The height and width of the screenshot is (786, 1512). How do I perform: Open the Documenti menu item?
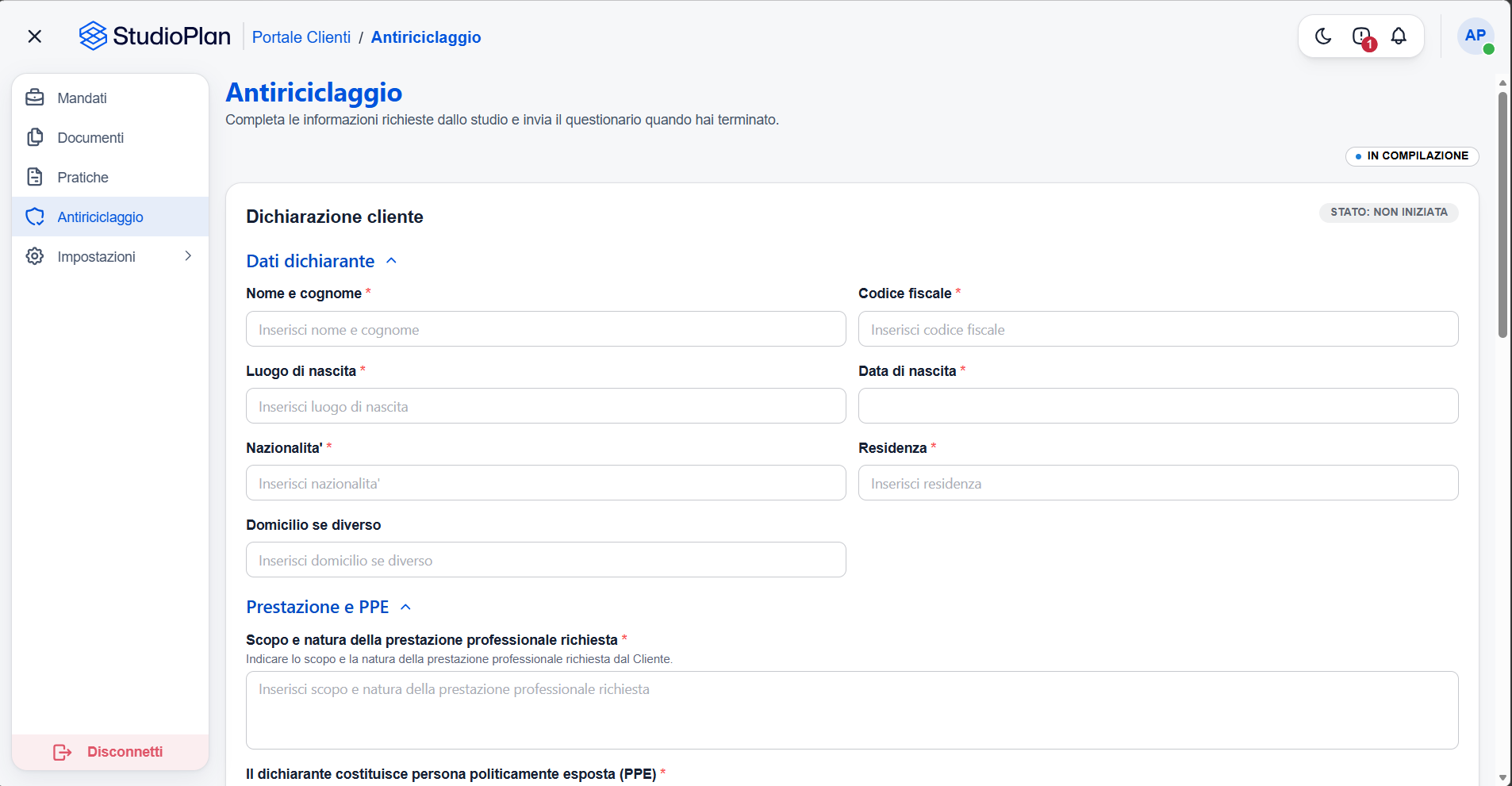point(110,137)
